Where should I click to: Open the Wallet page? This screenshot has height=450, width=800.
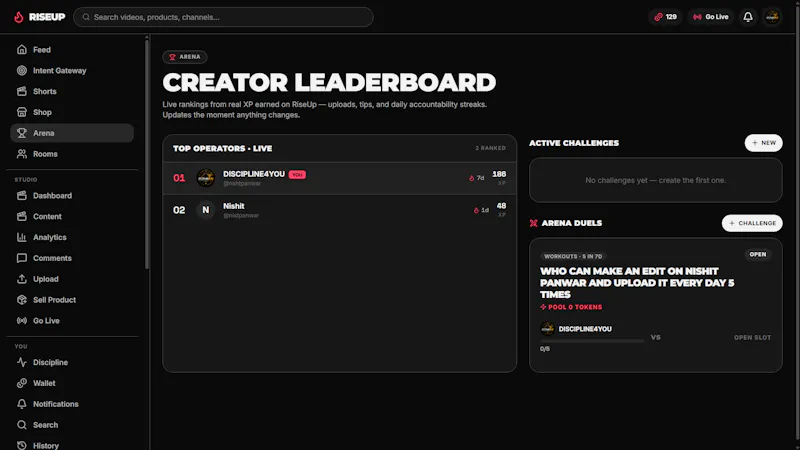point(72,383)
